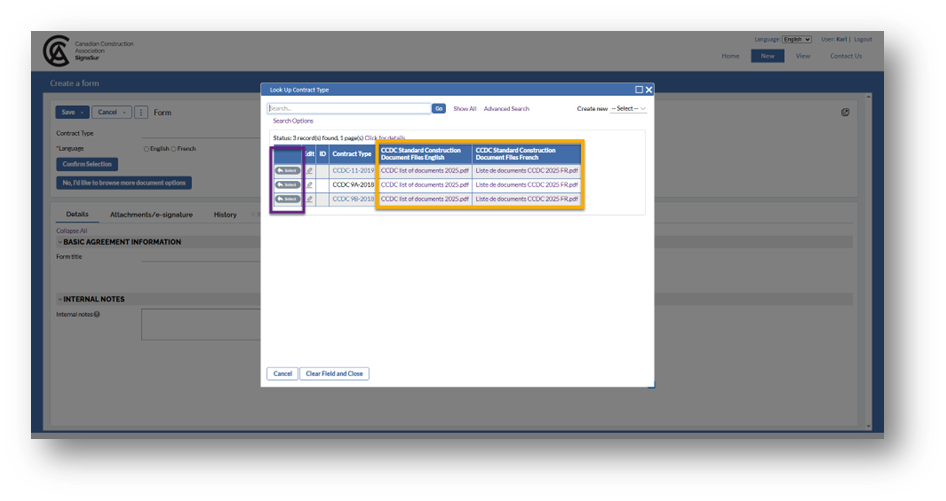This screenshot has width=946, height=501.
Task: Close the Look Up Contract Type dialog
Action: tap(649, 90)
